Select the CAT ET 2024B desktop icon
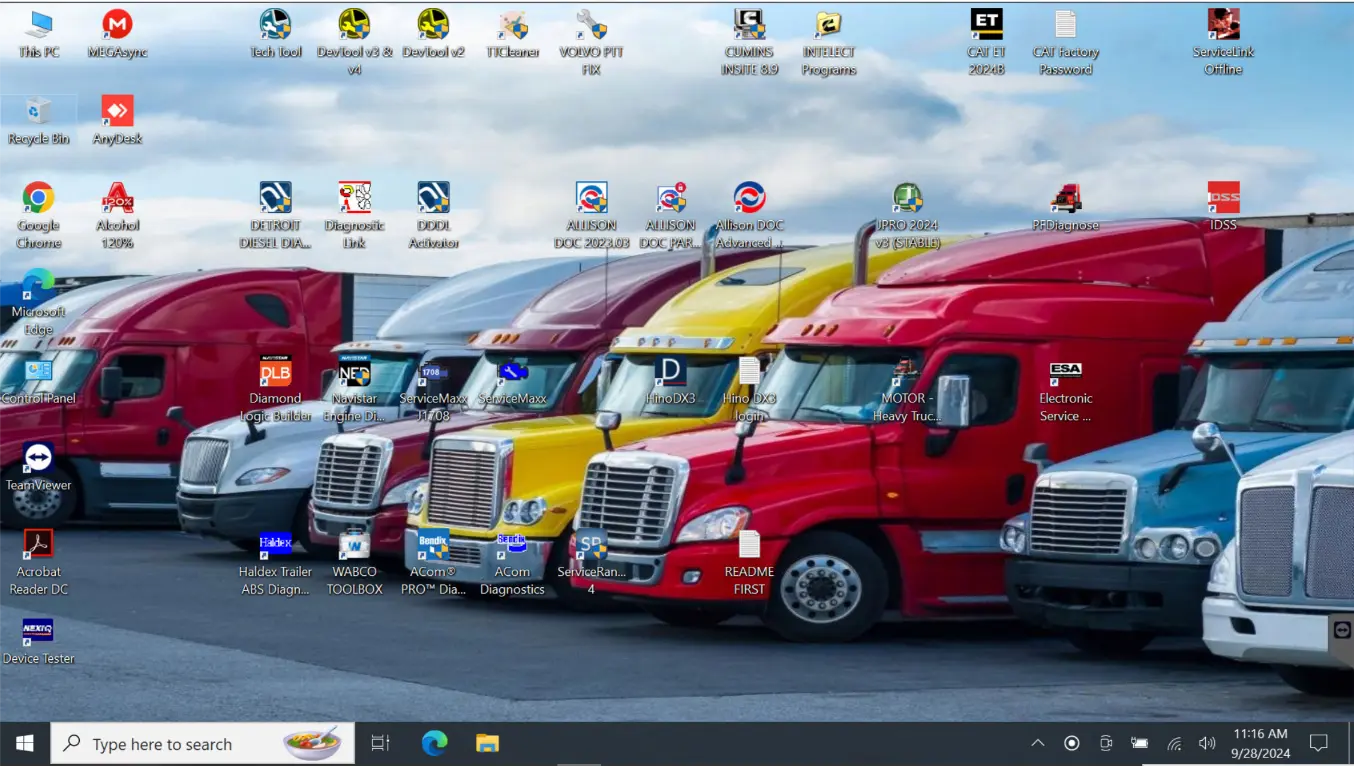This screenshot has height=766, width=1354. coord(986,25)
